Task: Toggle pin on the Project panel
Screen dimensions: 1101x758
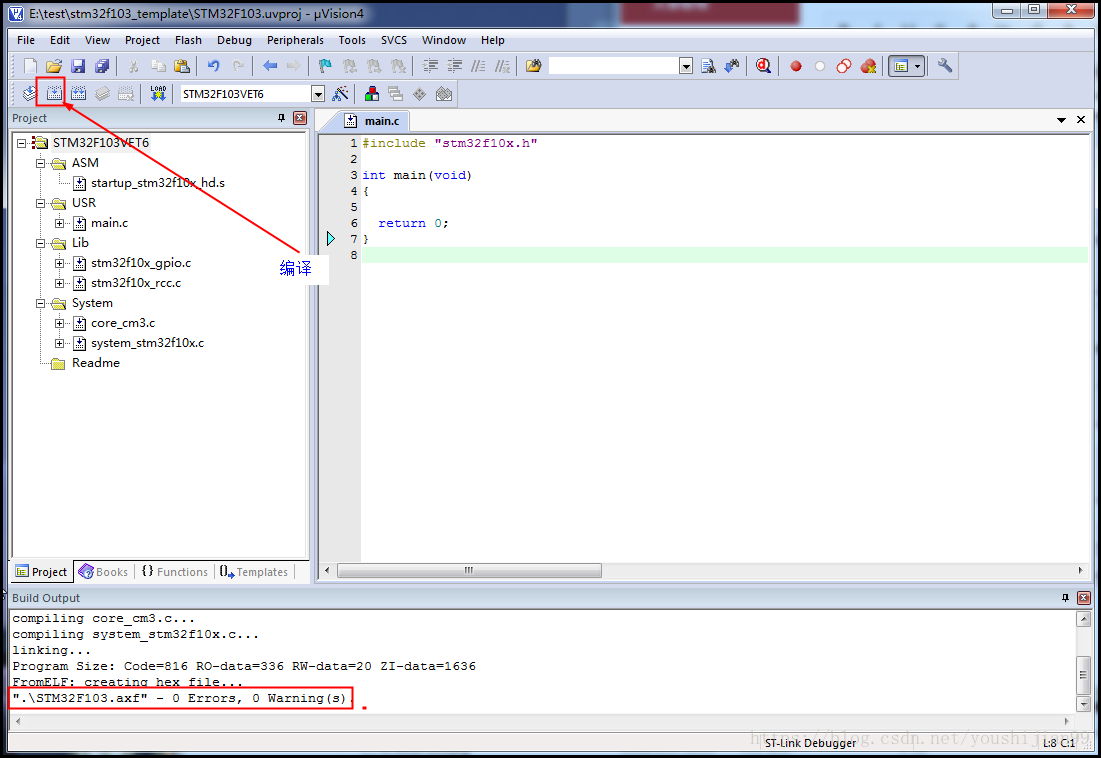Action: (282, 118)
